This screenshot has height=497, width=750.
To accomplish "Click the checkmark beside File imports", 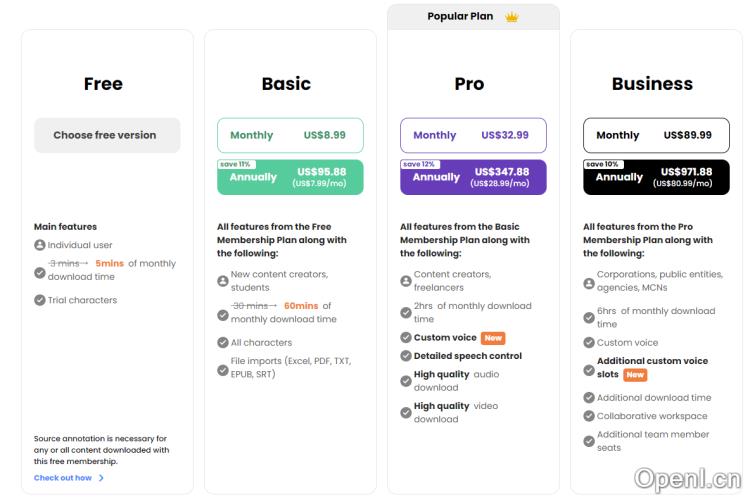I will [223, 369].
